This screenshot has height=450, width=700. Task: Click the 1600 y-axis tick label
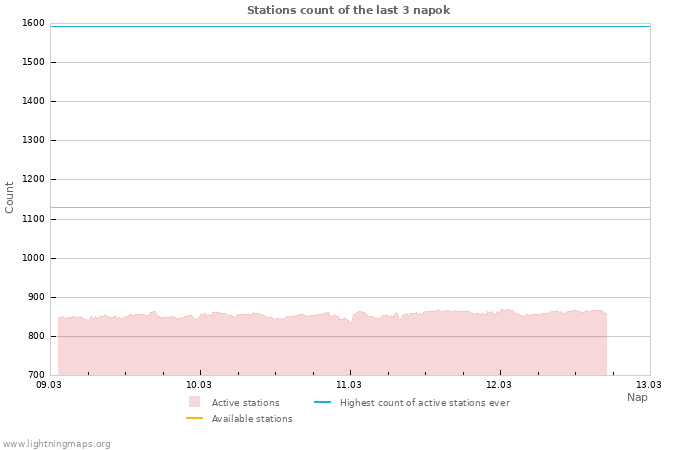click(x=33, y=23)
